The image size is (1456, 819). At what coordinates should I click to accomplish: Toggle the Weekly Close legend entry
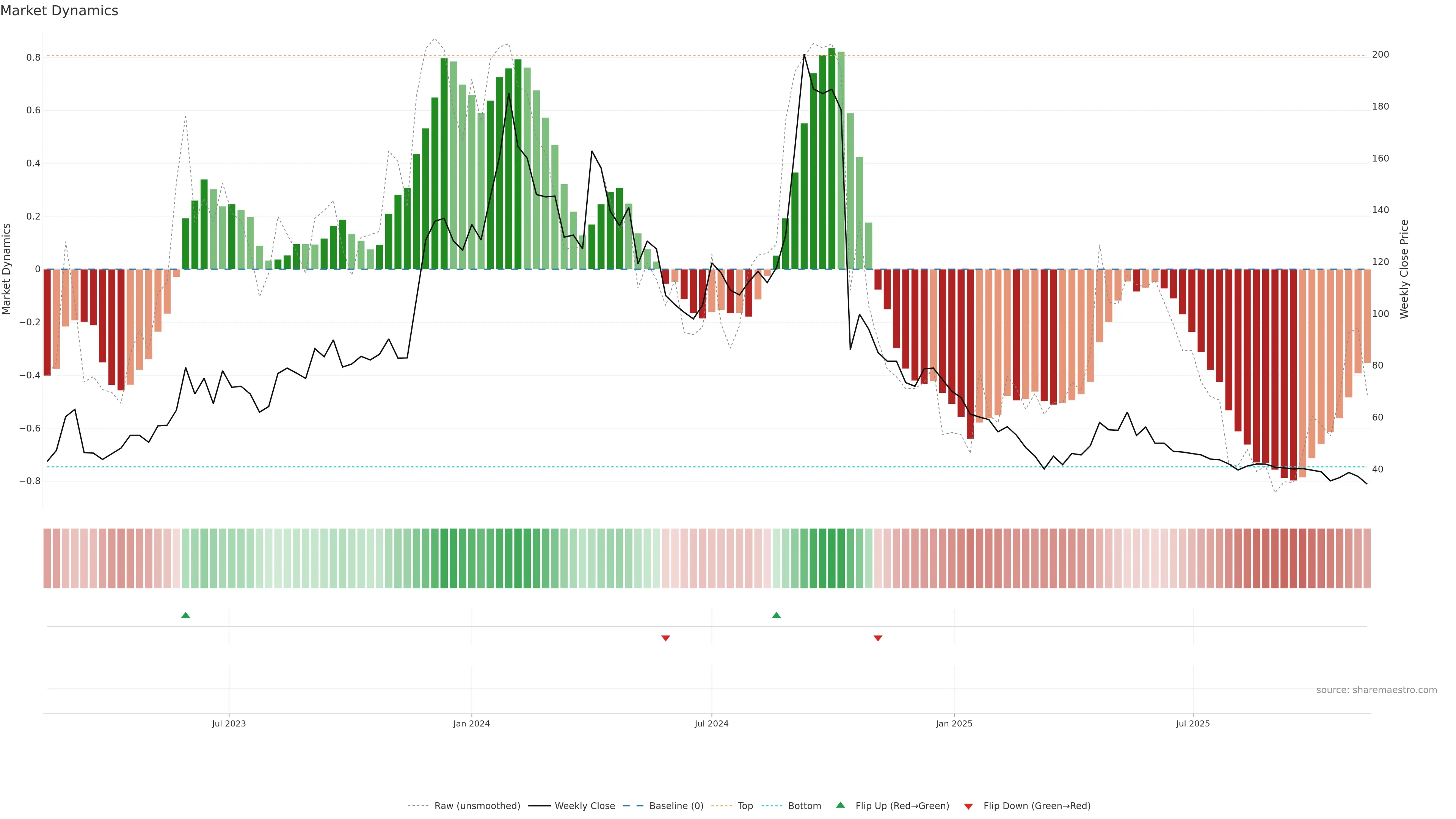pos(584,806)
